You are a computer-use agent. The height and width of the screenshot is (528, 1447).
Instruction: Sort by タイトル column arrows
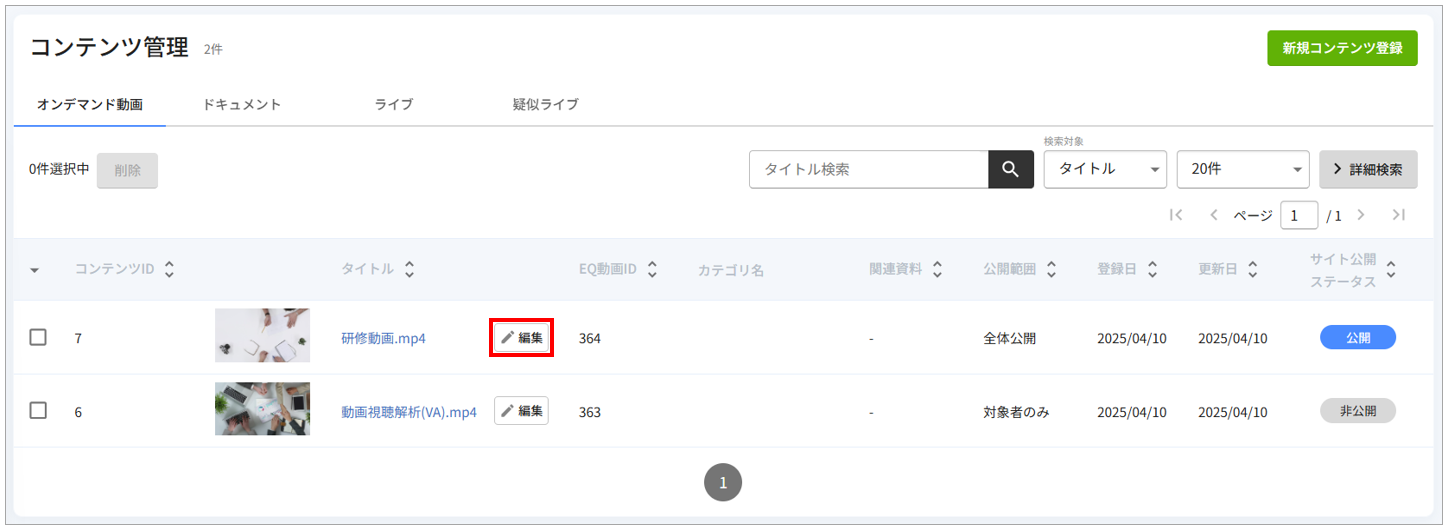pos(409,269)
